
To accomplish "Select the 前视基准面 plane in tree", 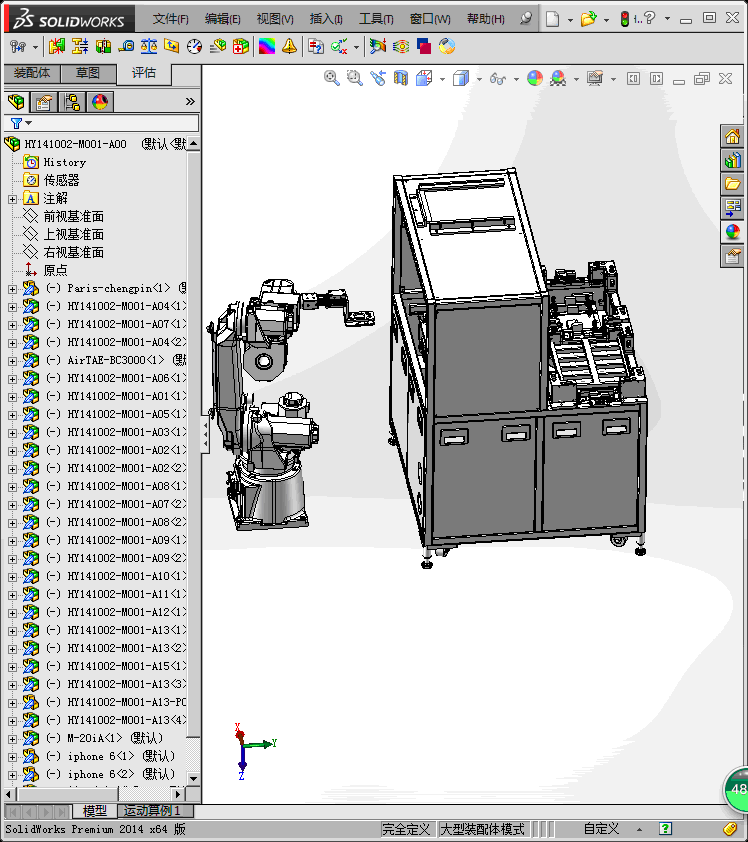I will click(x=73, y=216).
